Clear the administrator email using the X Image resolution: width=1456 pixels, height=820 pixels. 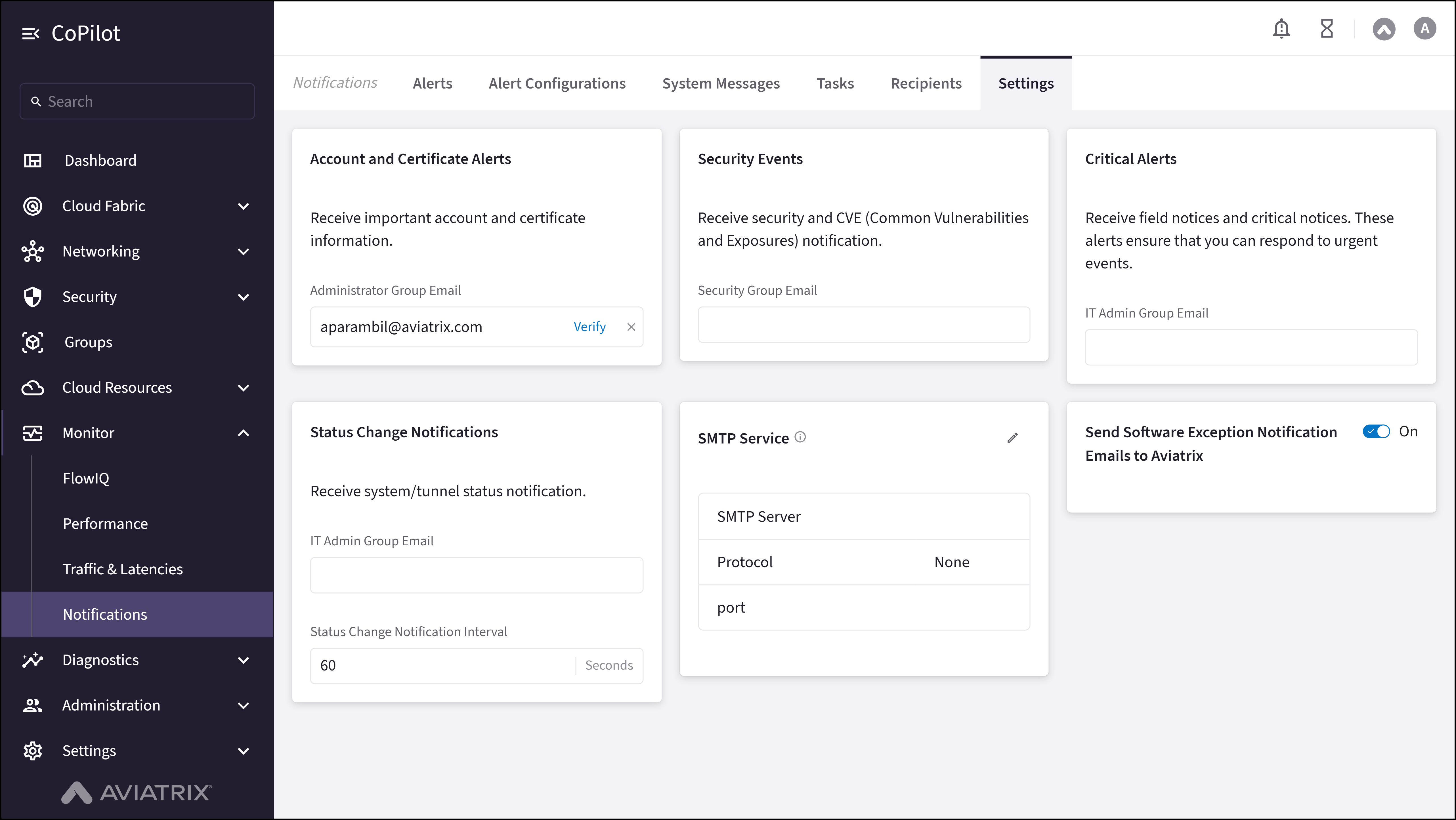click(631, 327)
